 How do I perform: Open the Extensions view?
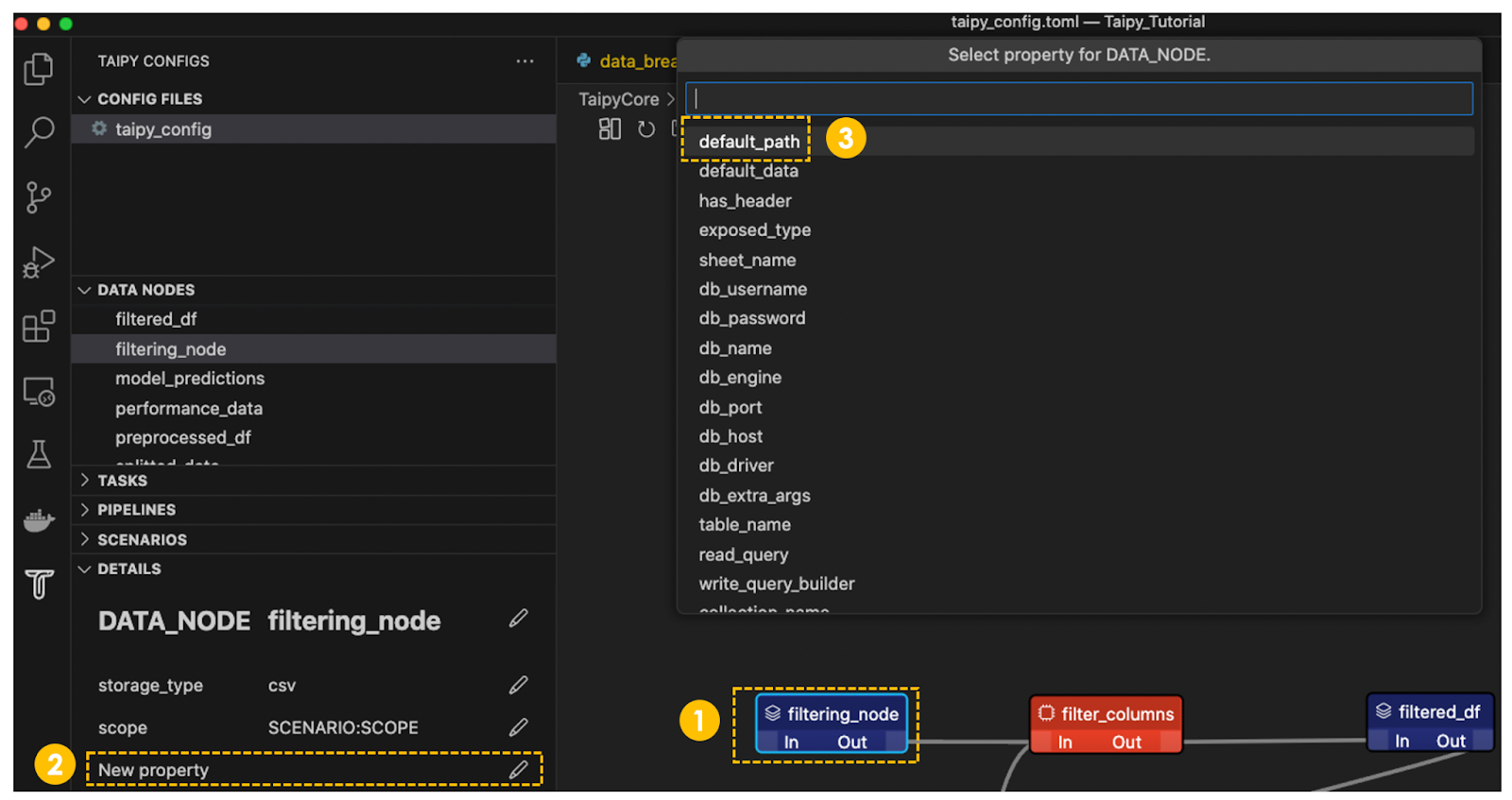coord(39,326)
